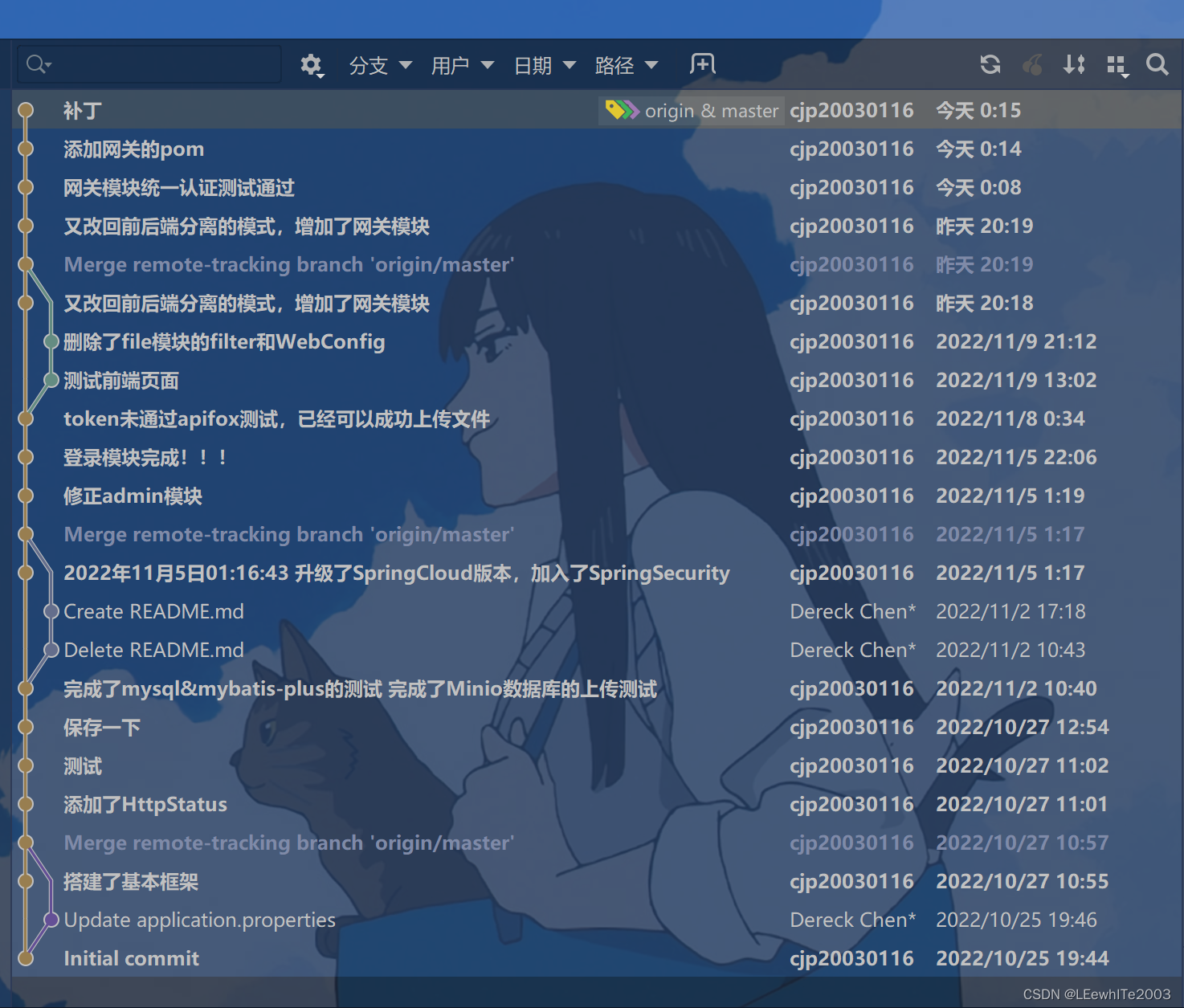Select the commit "网关模块统一认证测试通过"

click(x=597, y=188)
